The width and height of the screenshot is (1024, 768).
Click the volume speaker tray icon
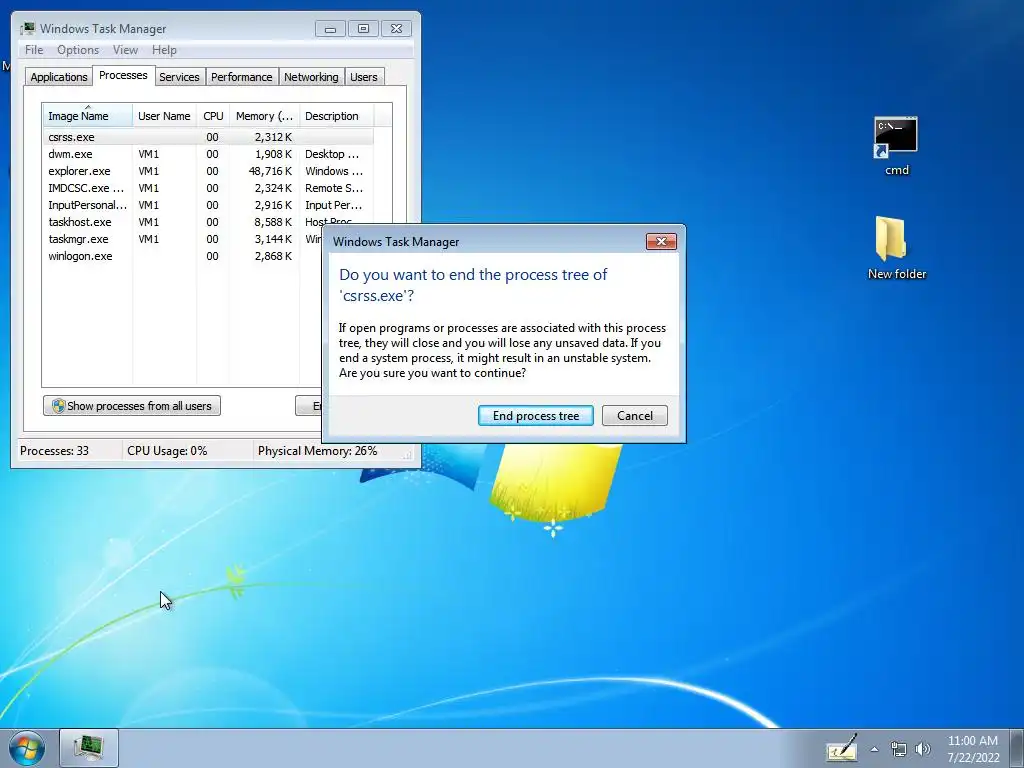(923, 749)
